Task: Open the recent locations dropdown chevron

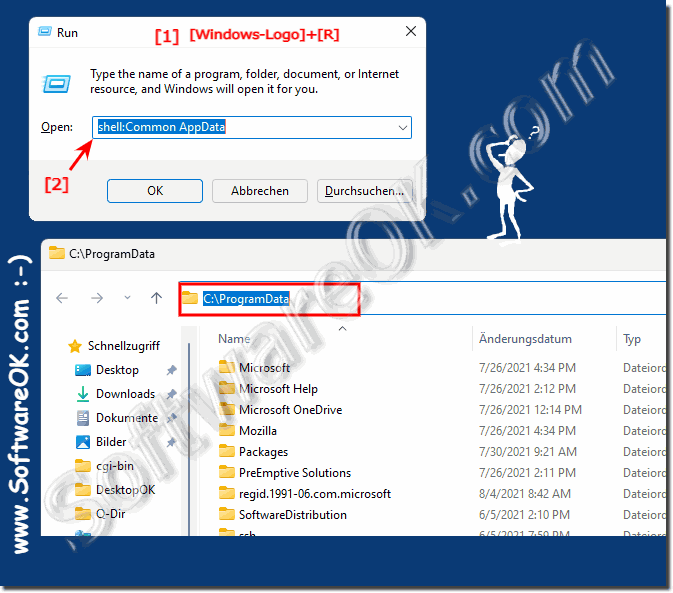Action: coord(127,297)
